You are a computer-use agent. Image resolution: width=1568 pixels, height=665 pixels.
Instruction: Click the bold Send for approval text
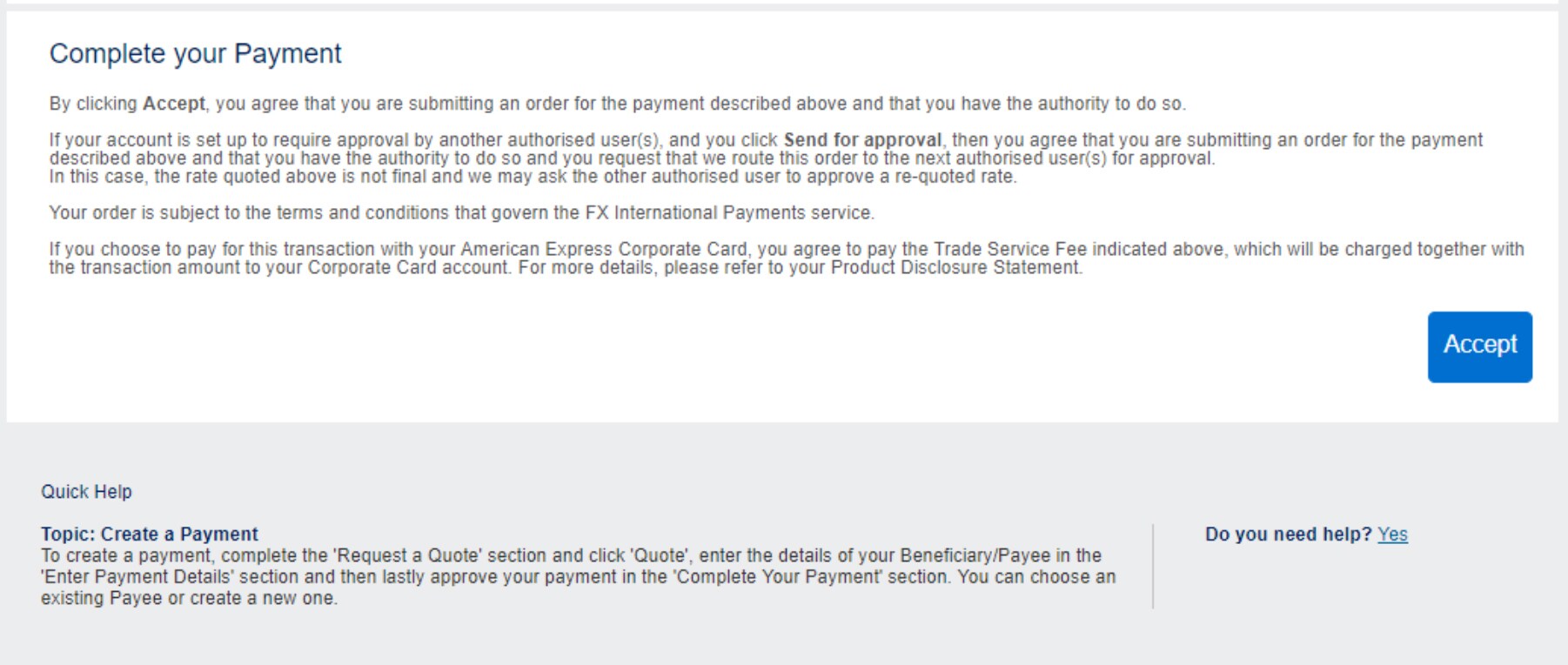862,140
